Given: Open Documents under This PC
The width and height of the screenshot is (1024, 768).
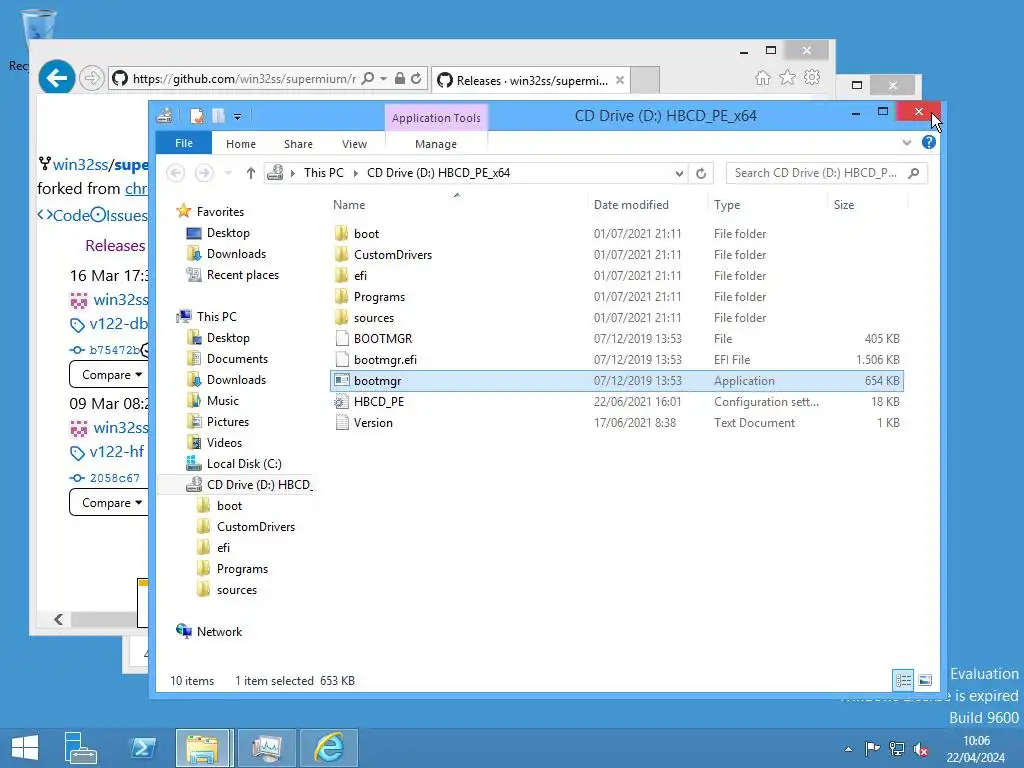Looking at the screenshot, I should pyautogui.click(x=237, y=359).
